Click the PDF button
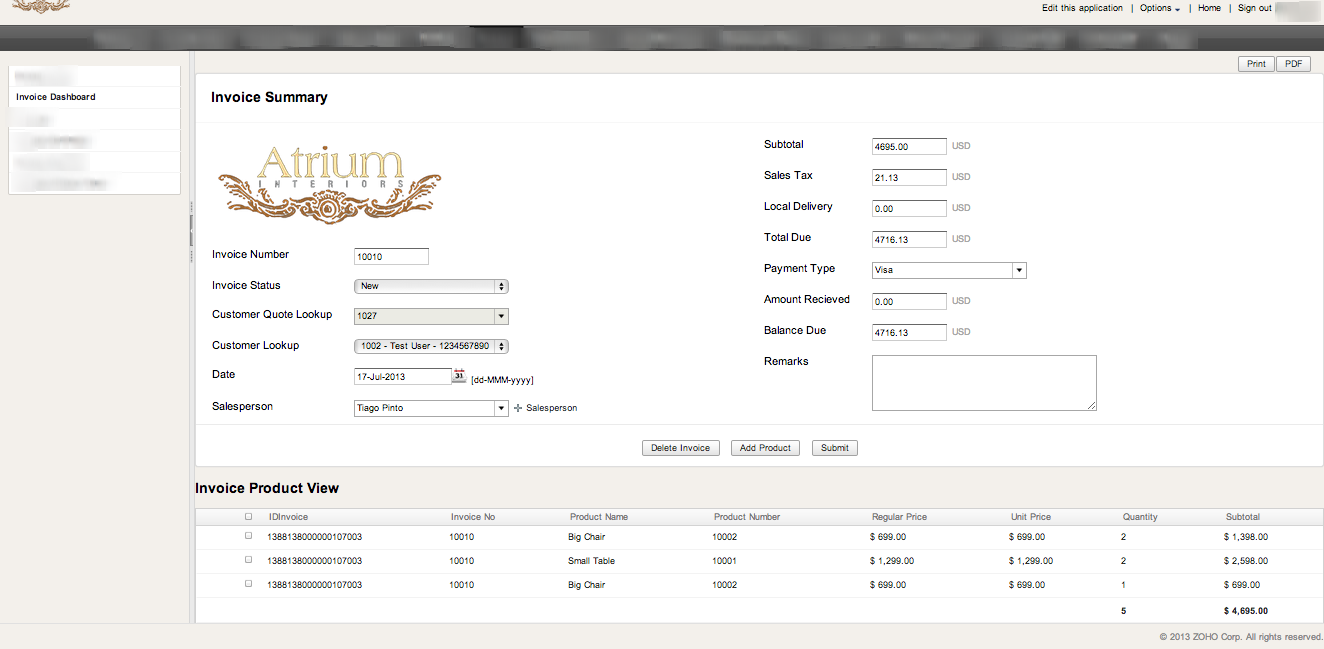The width and height of the screenshot is (1324, 649). click(x=1293, y=63)
